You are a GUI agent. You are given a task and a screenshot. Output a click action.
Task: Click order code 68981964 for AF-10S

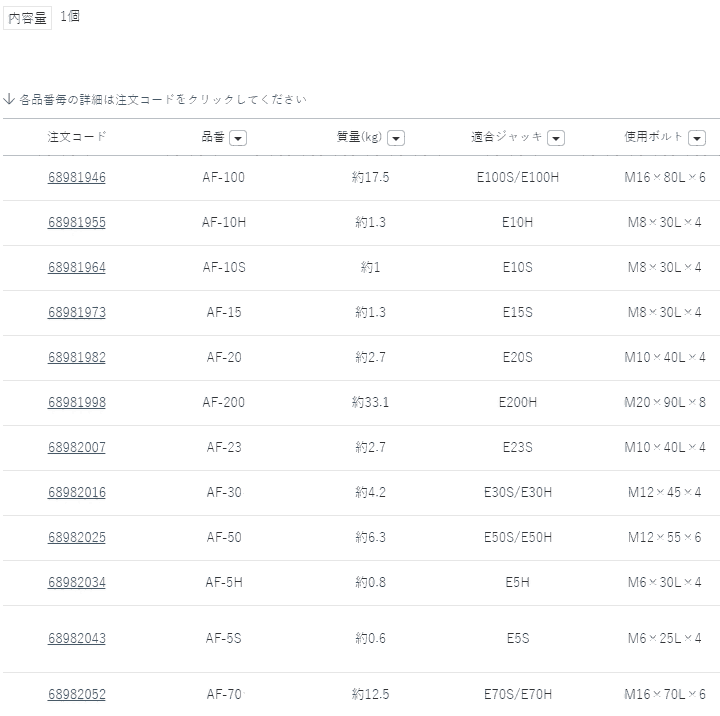[76, 267]
